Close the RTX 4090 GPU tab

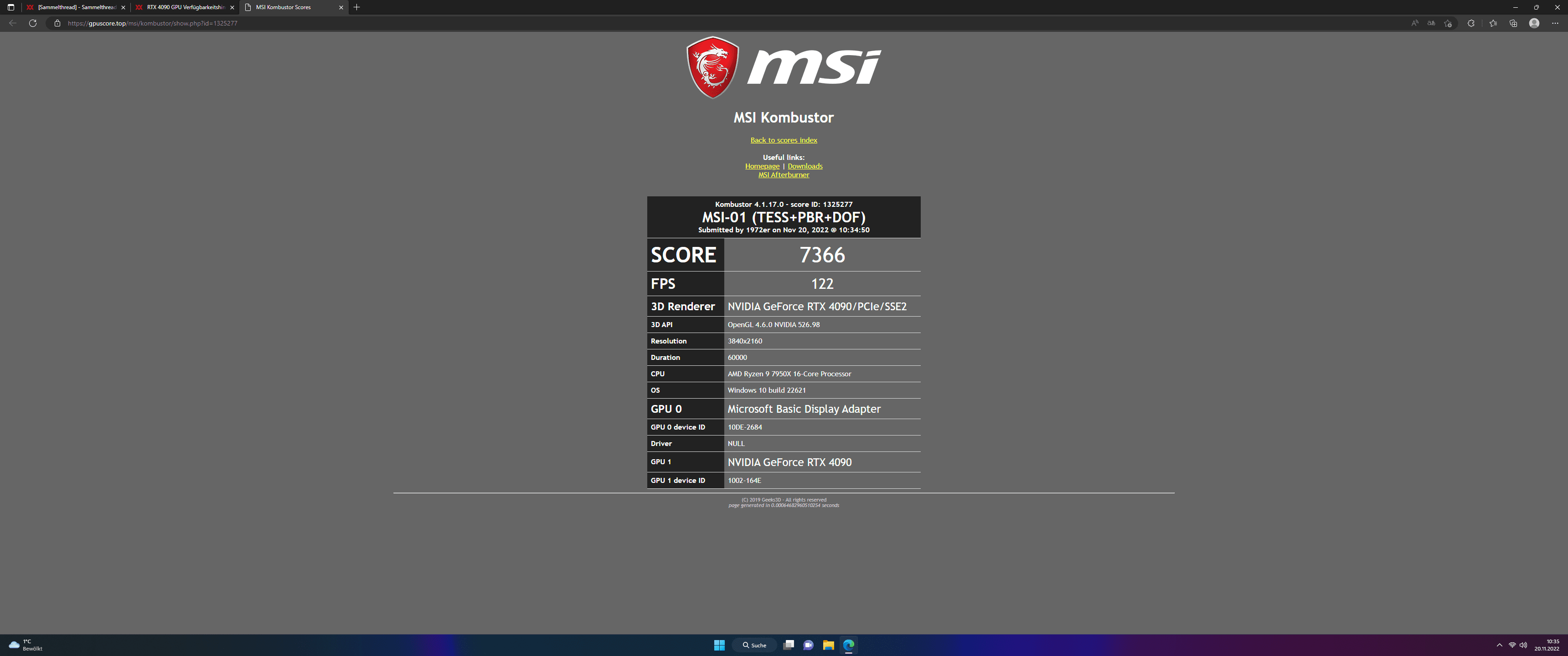pos(232,7)
